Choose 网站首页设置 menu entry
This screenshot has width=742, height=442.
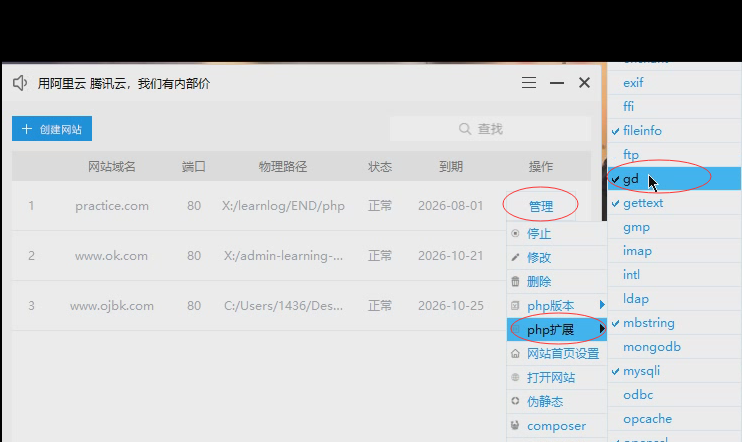point(557,354)
